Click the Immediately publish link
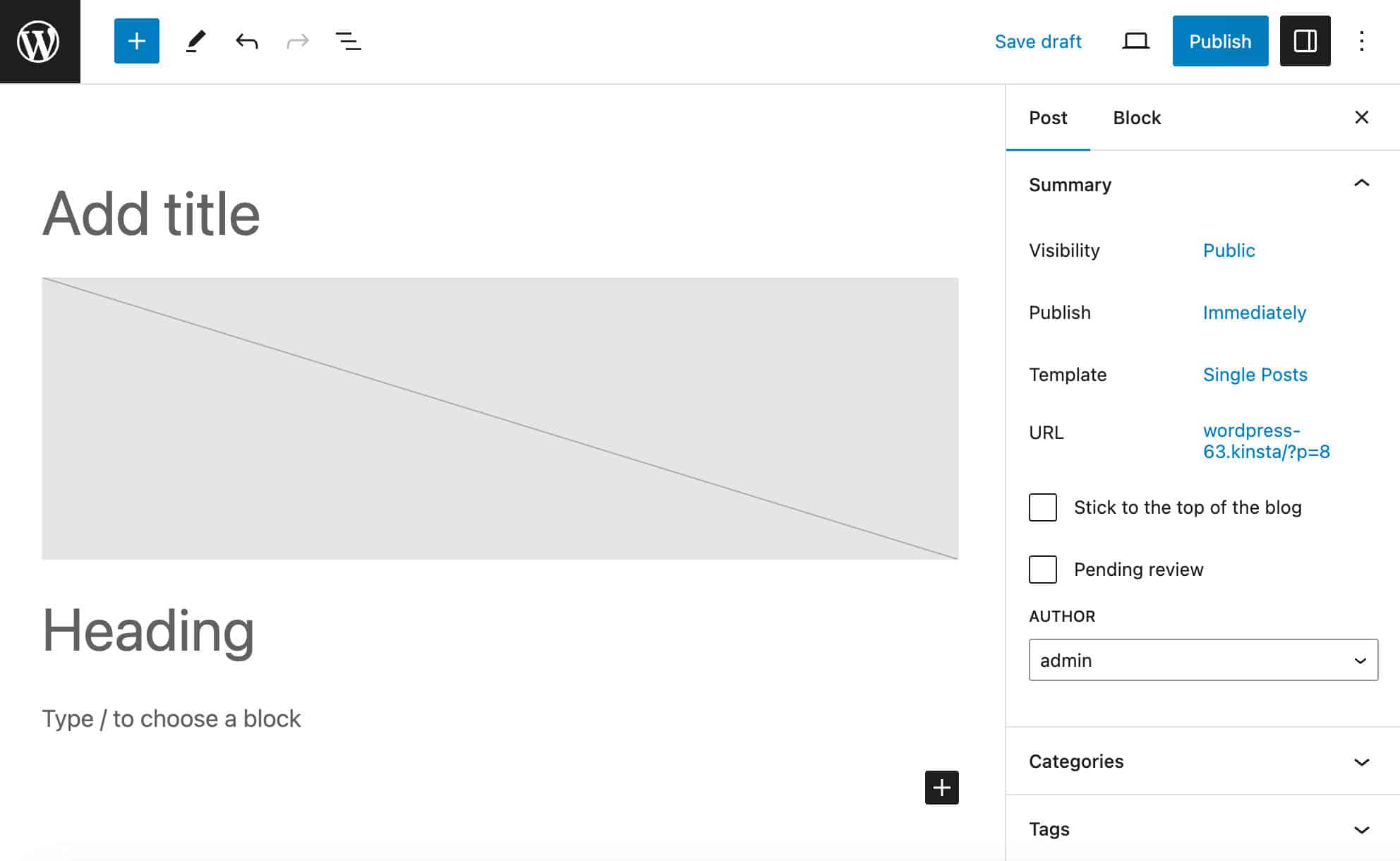 coord(1254,312)
